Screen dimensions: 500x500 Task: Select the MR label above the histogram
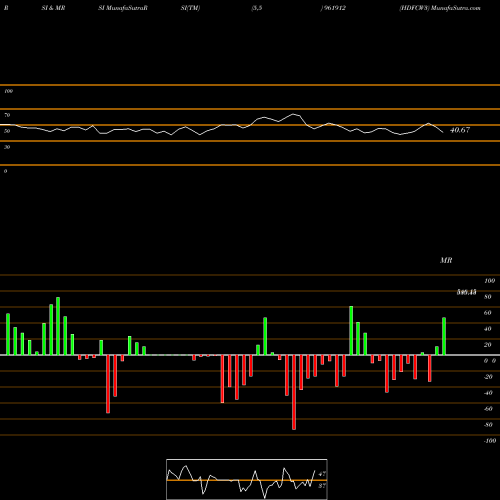pyautogui.click(x=446, y=260)
